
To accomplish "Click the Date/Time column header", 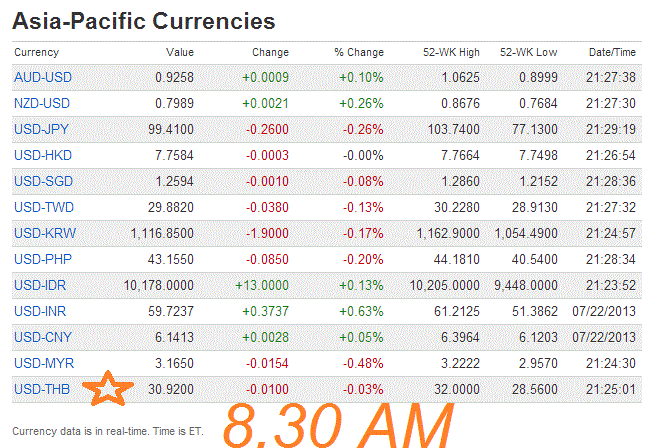I will pyautogui.click(x=613, y=52).
